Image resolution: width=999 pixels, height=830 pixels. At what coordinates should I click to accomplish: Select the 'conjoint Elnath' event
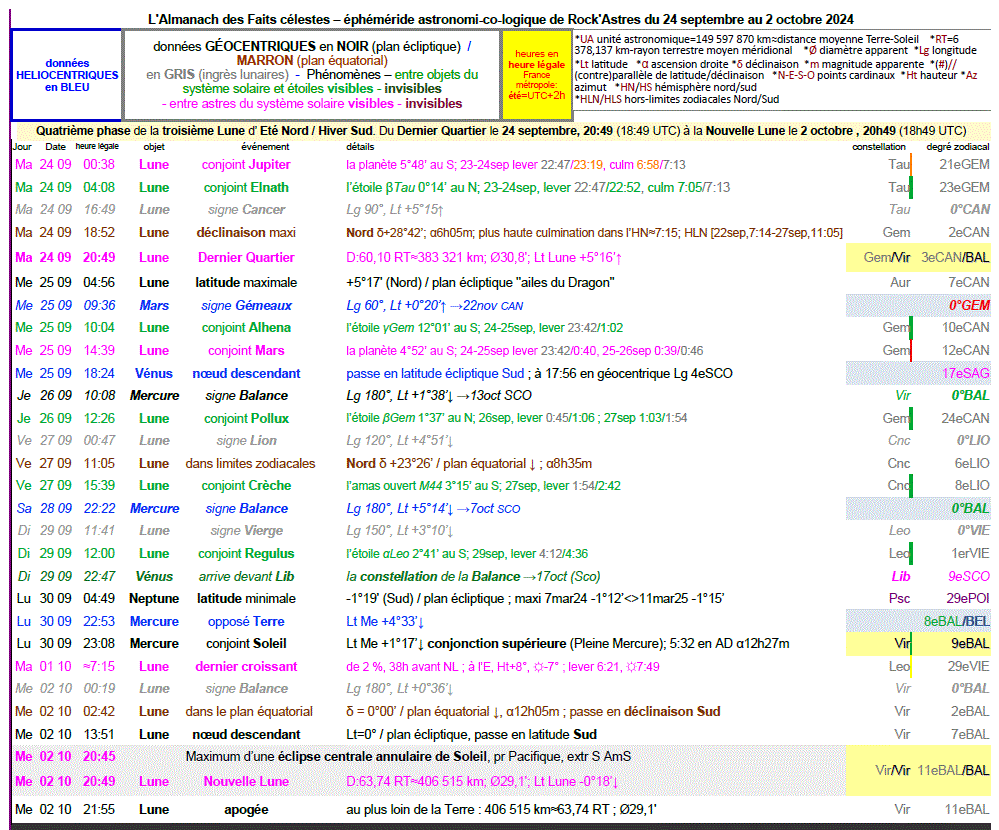coord(246,187)
